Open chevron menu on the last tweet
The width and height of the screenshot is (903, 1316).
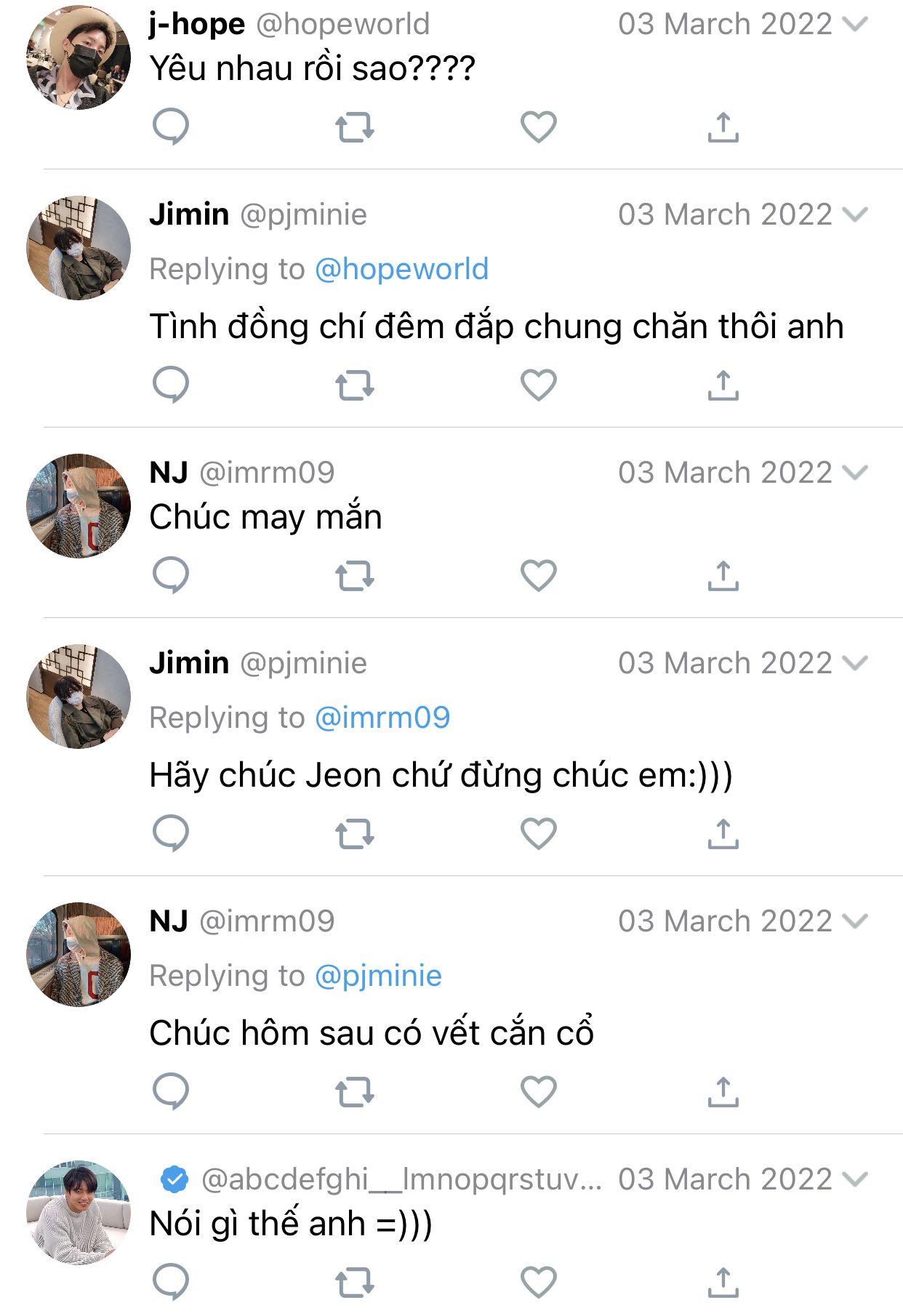coord(855,1179)
